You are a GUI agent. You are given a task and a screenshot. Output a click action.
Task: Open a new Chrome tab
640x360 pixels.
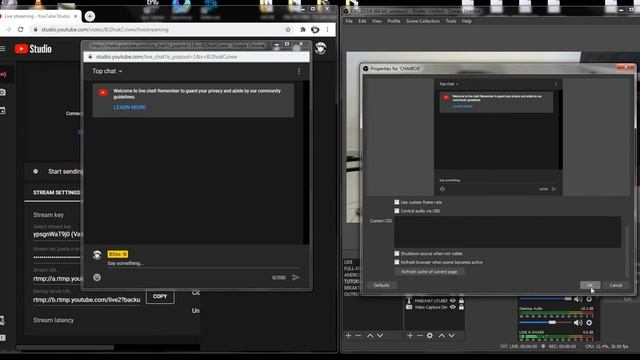90,16
